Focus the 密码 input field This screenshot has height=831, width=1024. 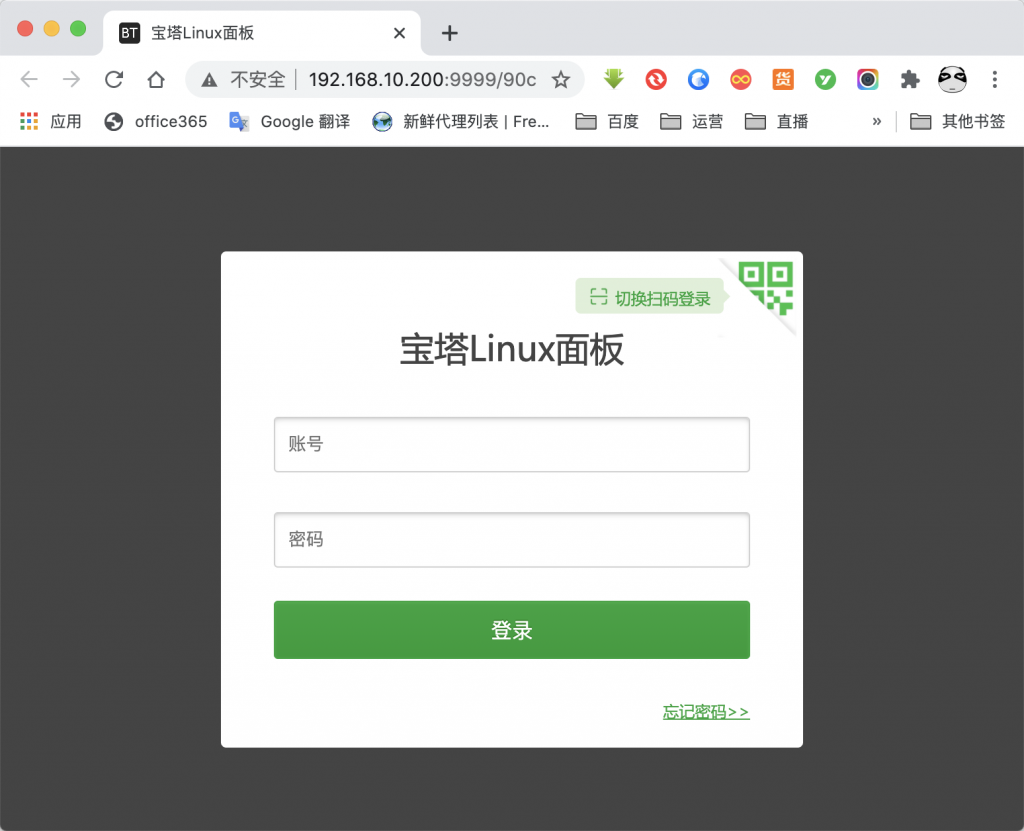(x=512, y=540)
